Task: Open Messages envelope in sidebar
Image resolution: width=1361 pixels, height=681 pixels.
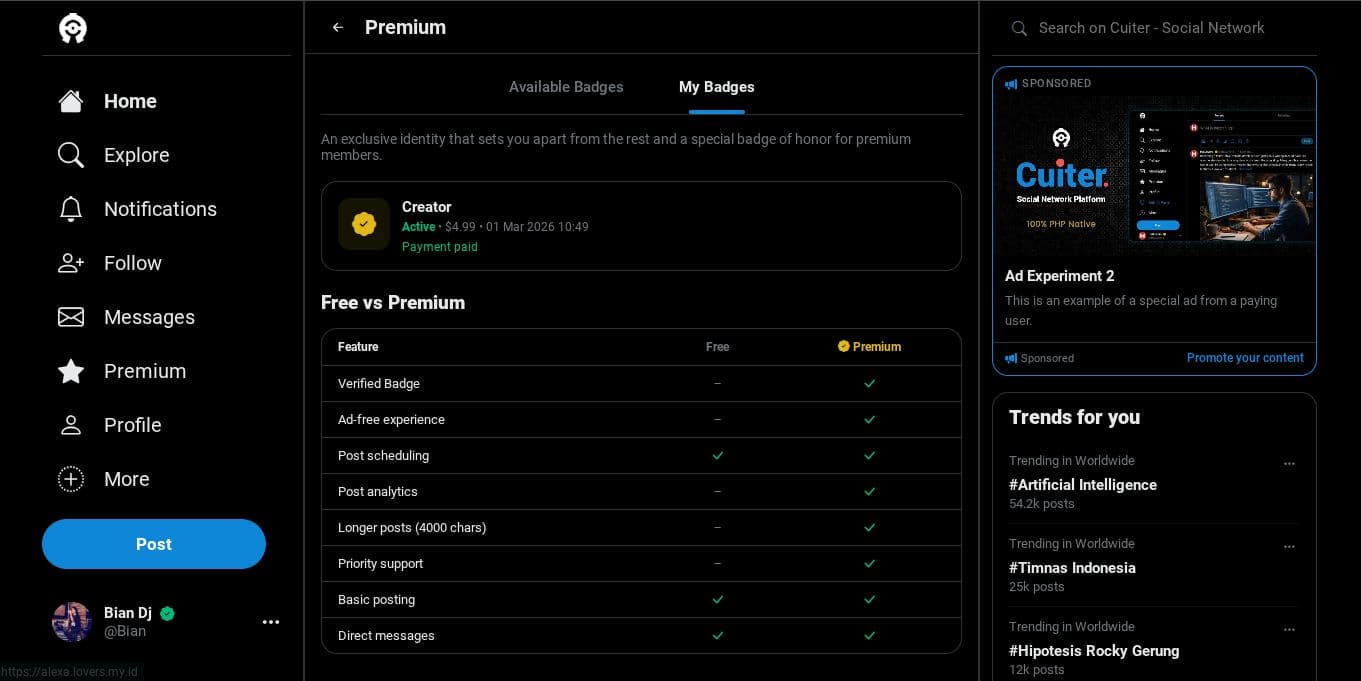Action: point(71,317)
